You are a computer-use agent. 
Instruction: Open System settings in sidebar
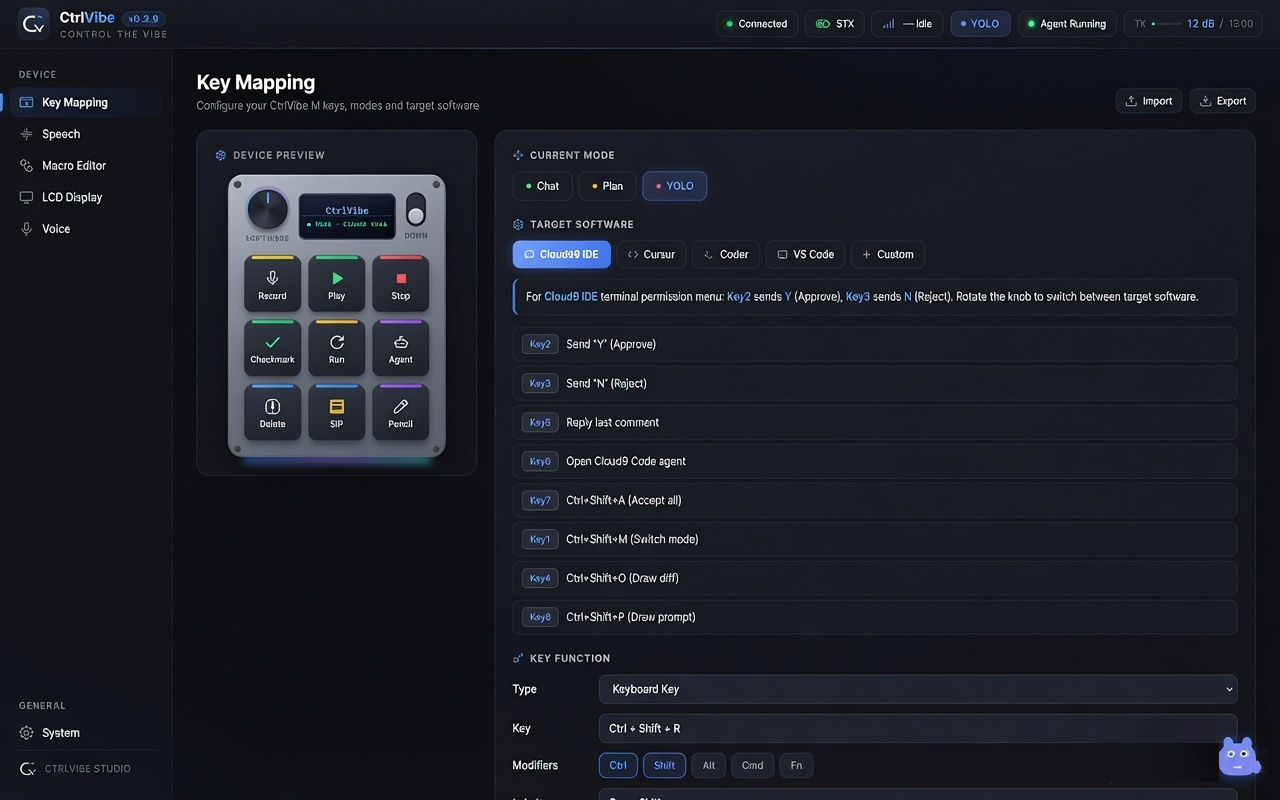[x=86, y=733]
